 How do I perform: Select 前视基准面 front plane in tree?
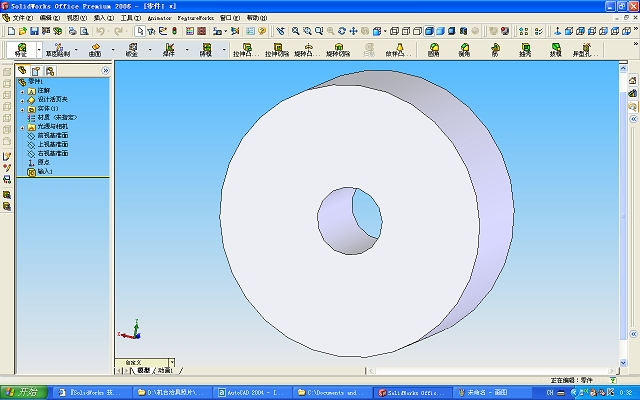point(53,136)
